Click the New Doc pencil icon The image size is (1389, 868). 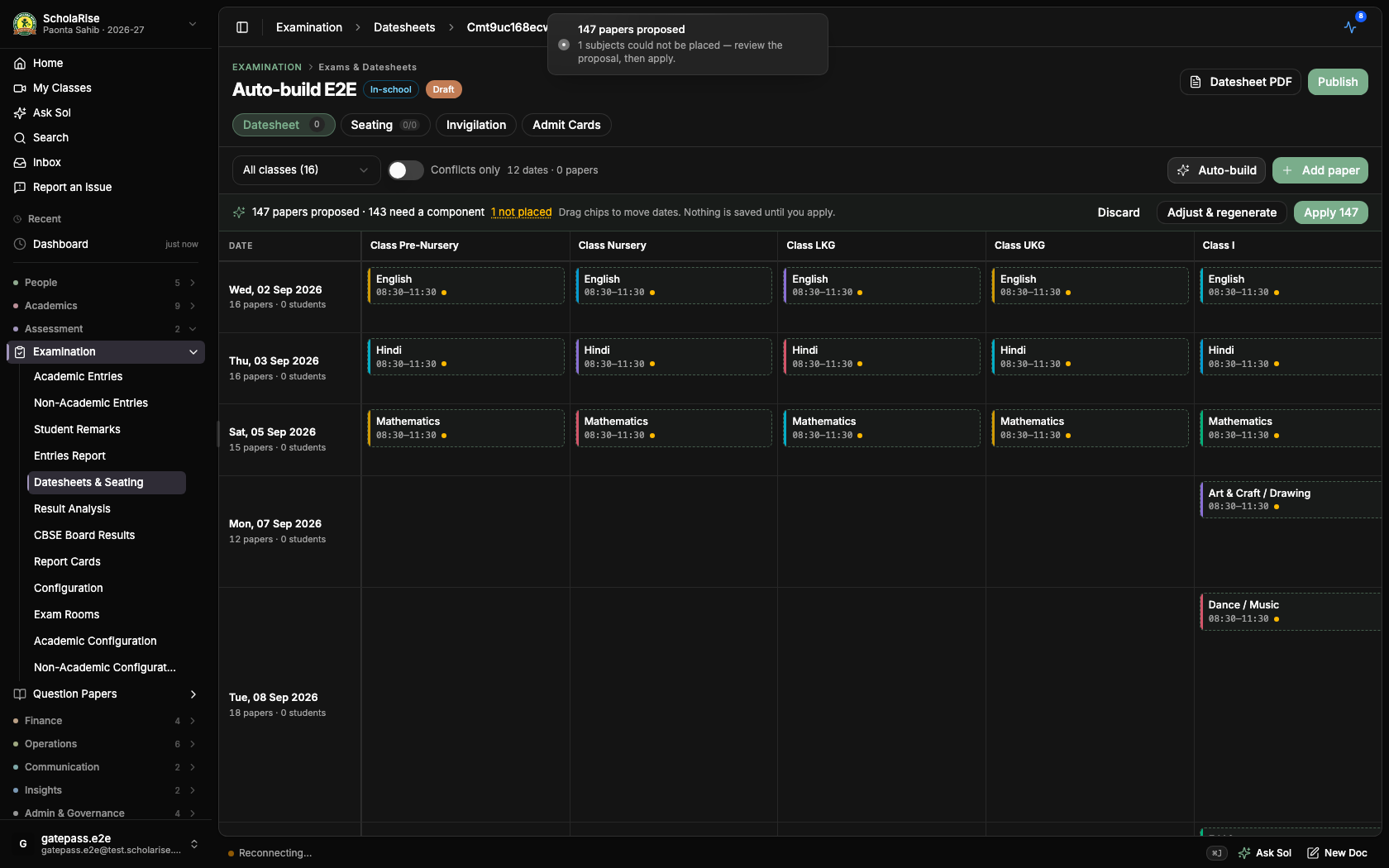(x=1313, y=852)
